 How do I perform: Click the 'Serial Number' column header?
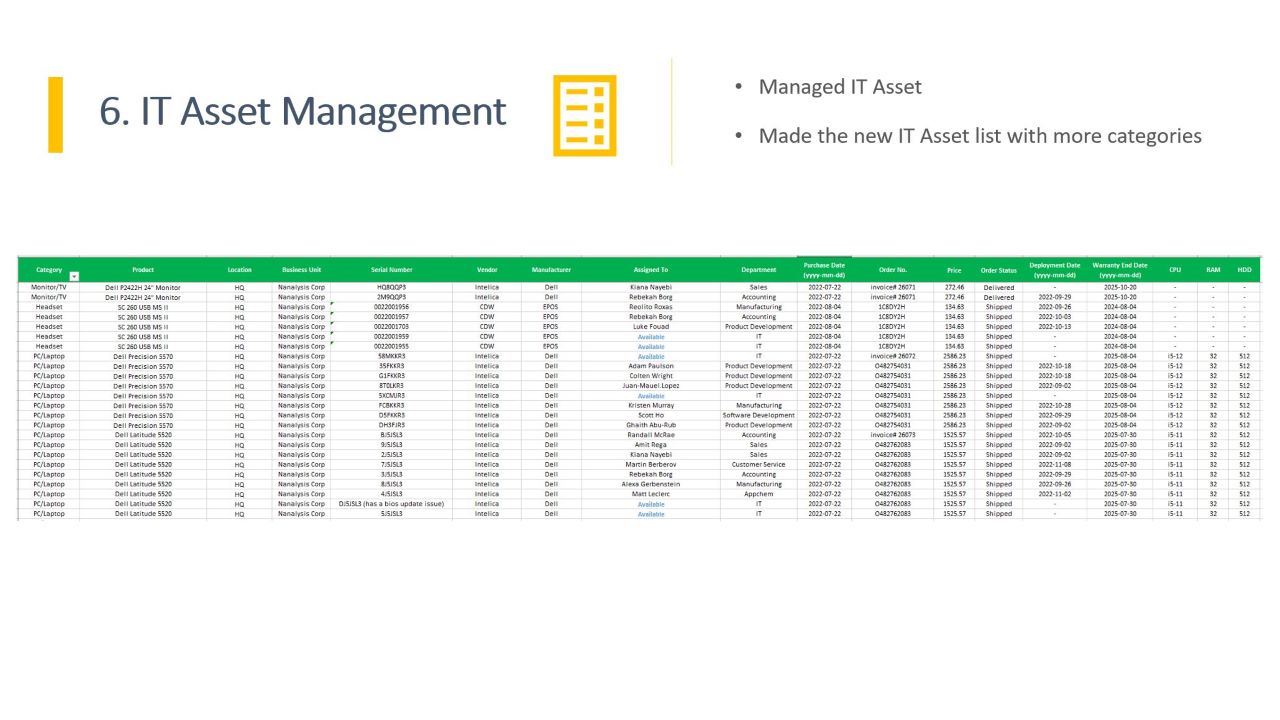[x=391, y=270]
